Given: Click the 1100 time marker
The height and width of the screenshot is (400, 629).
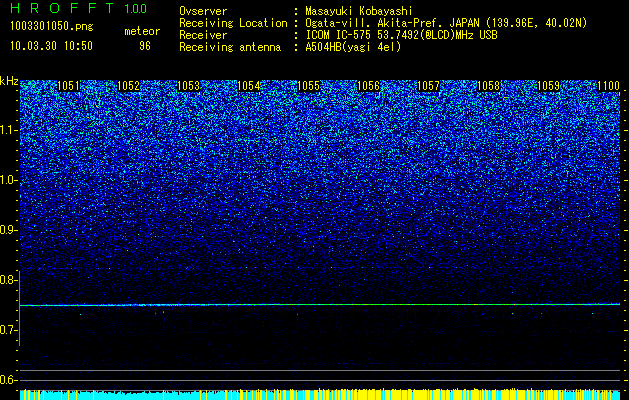Looking at the screenshot, I should point(609,86).
